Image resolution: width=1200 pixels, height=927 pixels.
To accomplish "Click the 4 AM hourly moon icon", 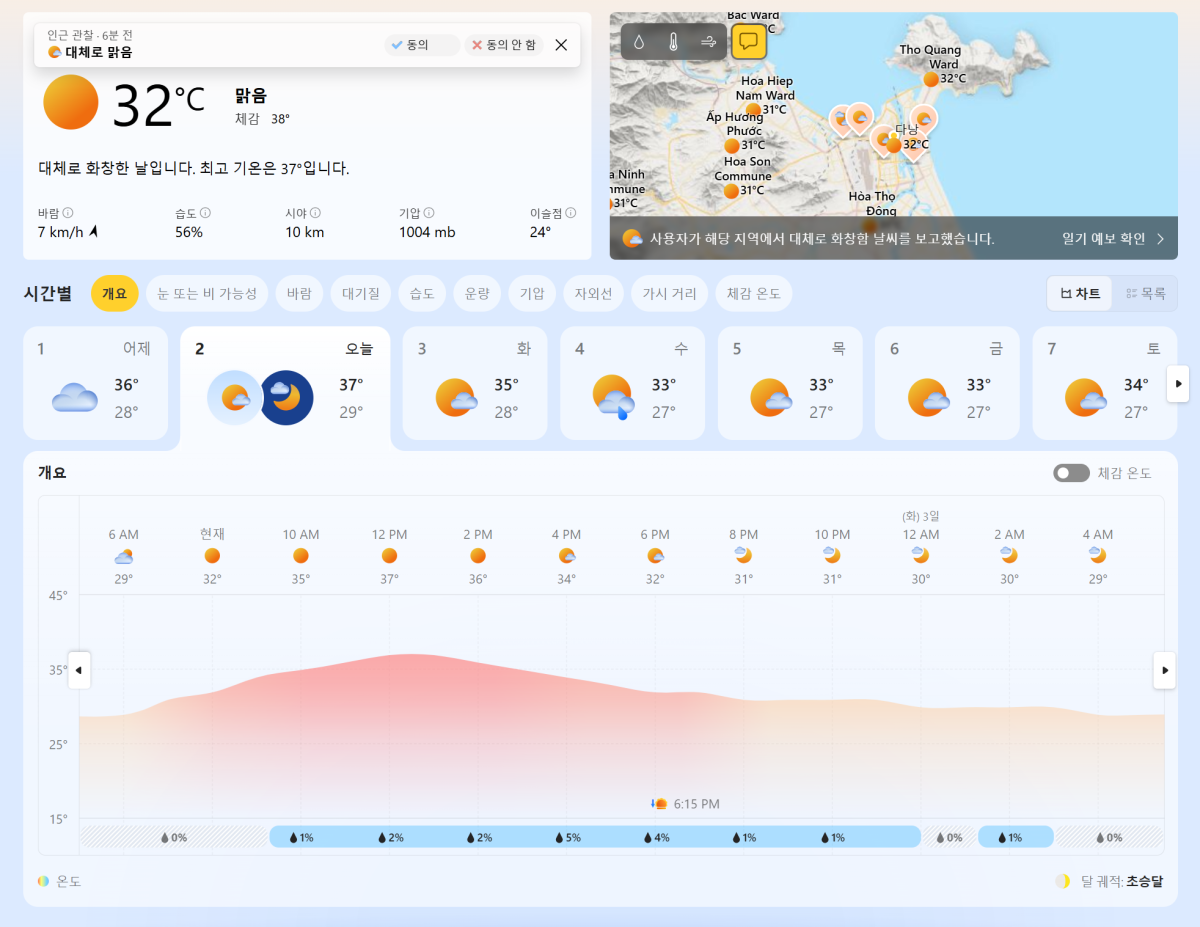I will pyautogui.click(x=1097, y=555).
